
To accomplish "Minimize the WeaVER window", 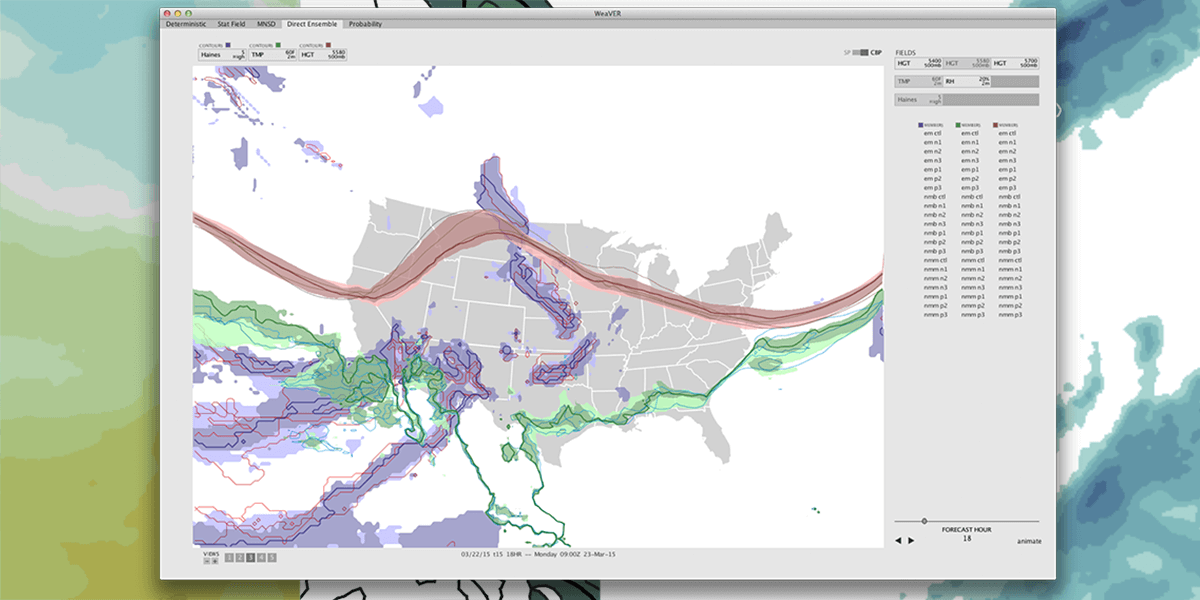I will coord(179,12).
